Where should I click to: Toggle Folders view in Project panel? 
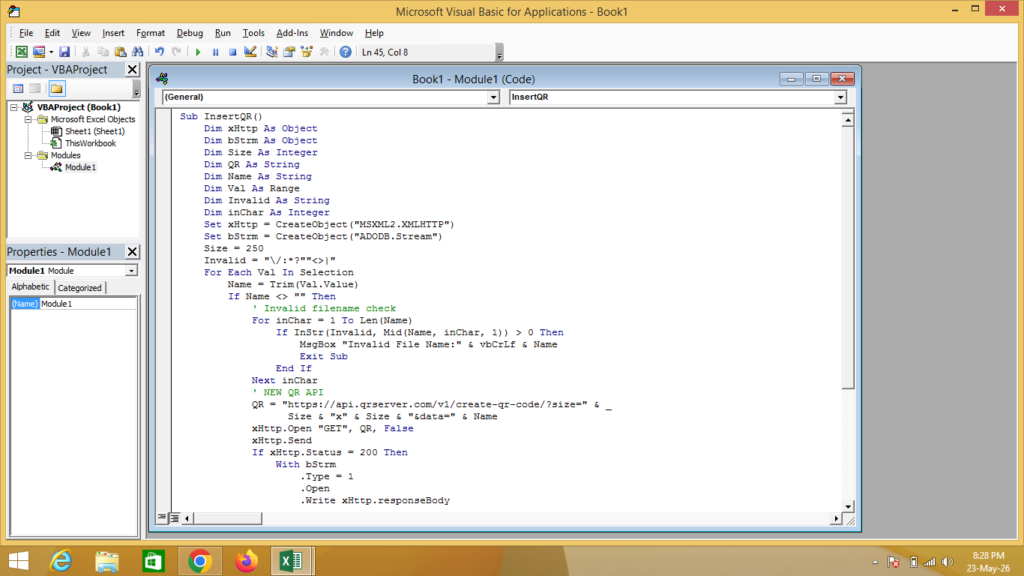57,89
